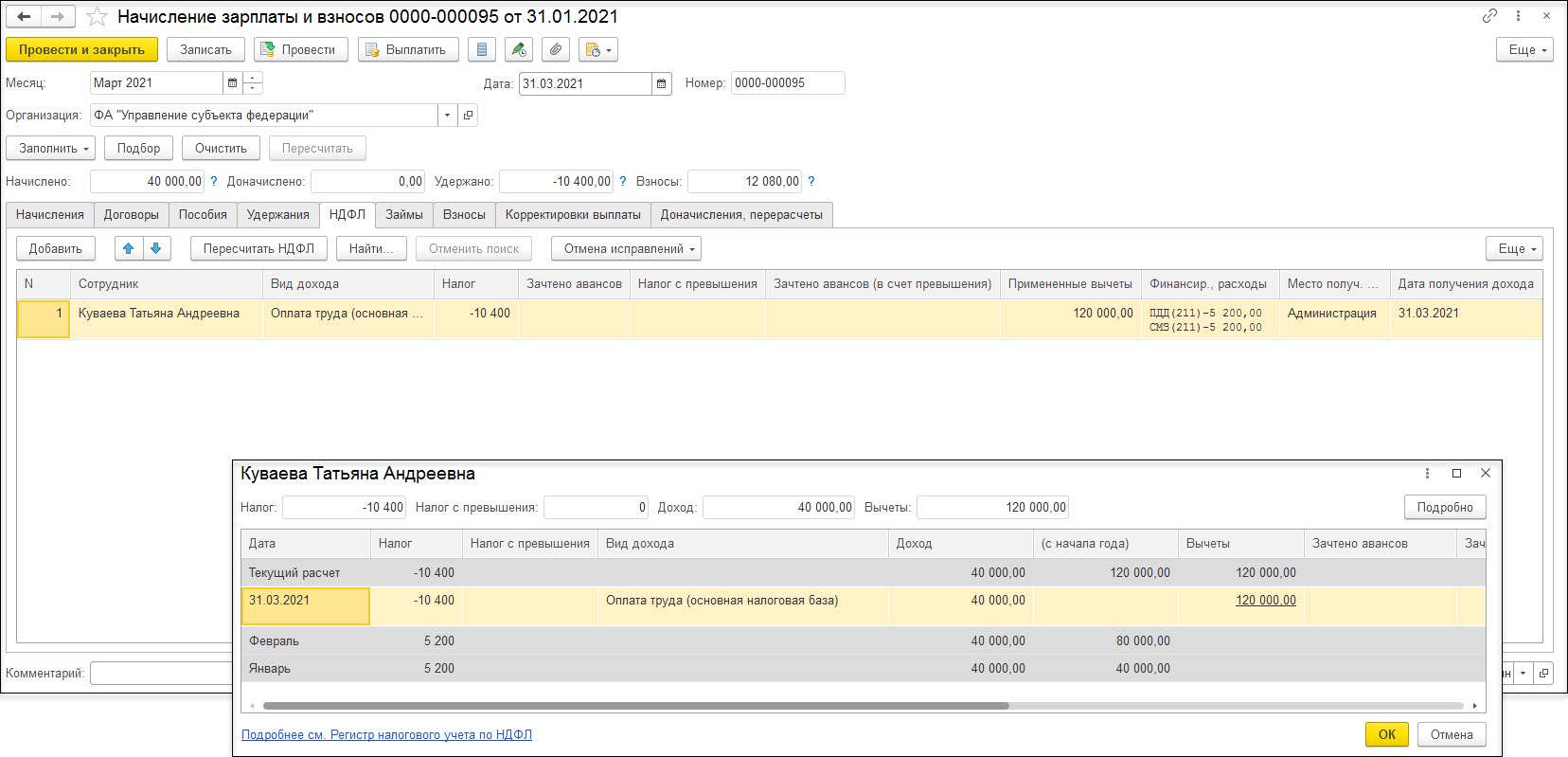The height and width of the screenshot is (757, 1568).
Task: Click Отмена in the dialog
Action: pos(1452,735)
